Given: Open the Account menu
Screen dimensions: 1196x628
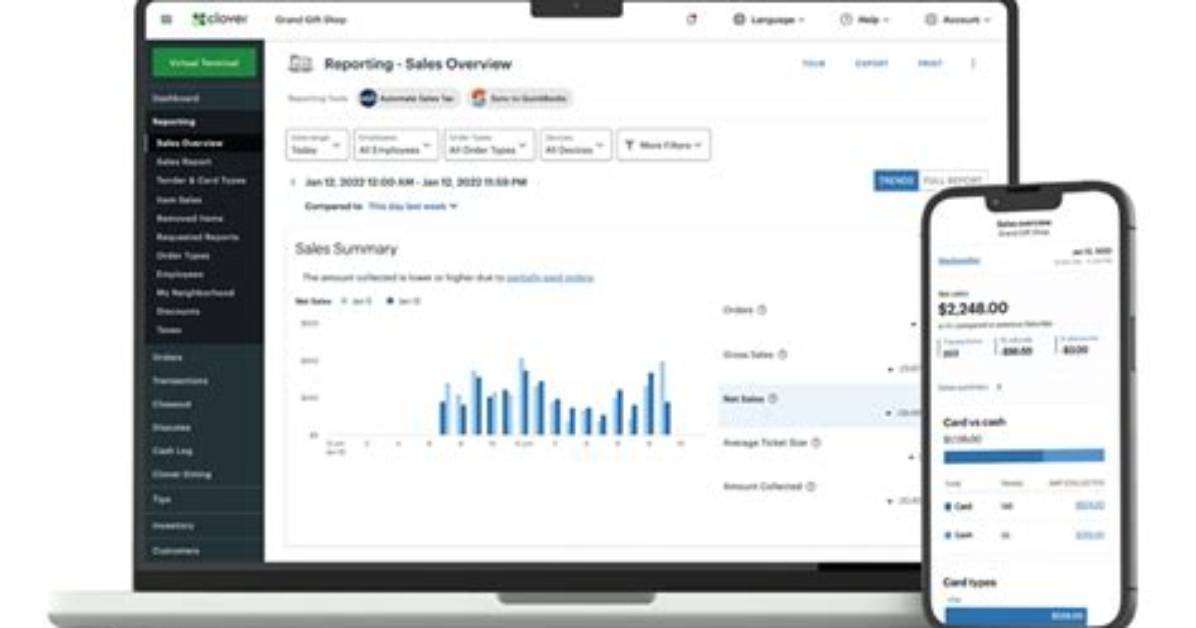Looking at the screenshot, I should 957,20.
